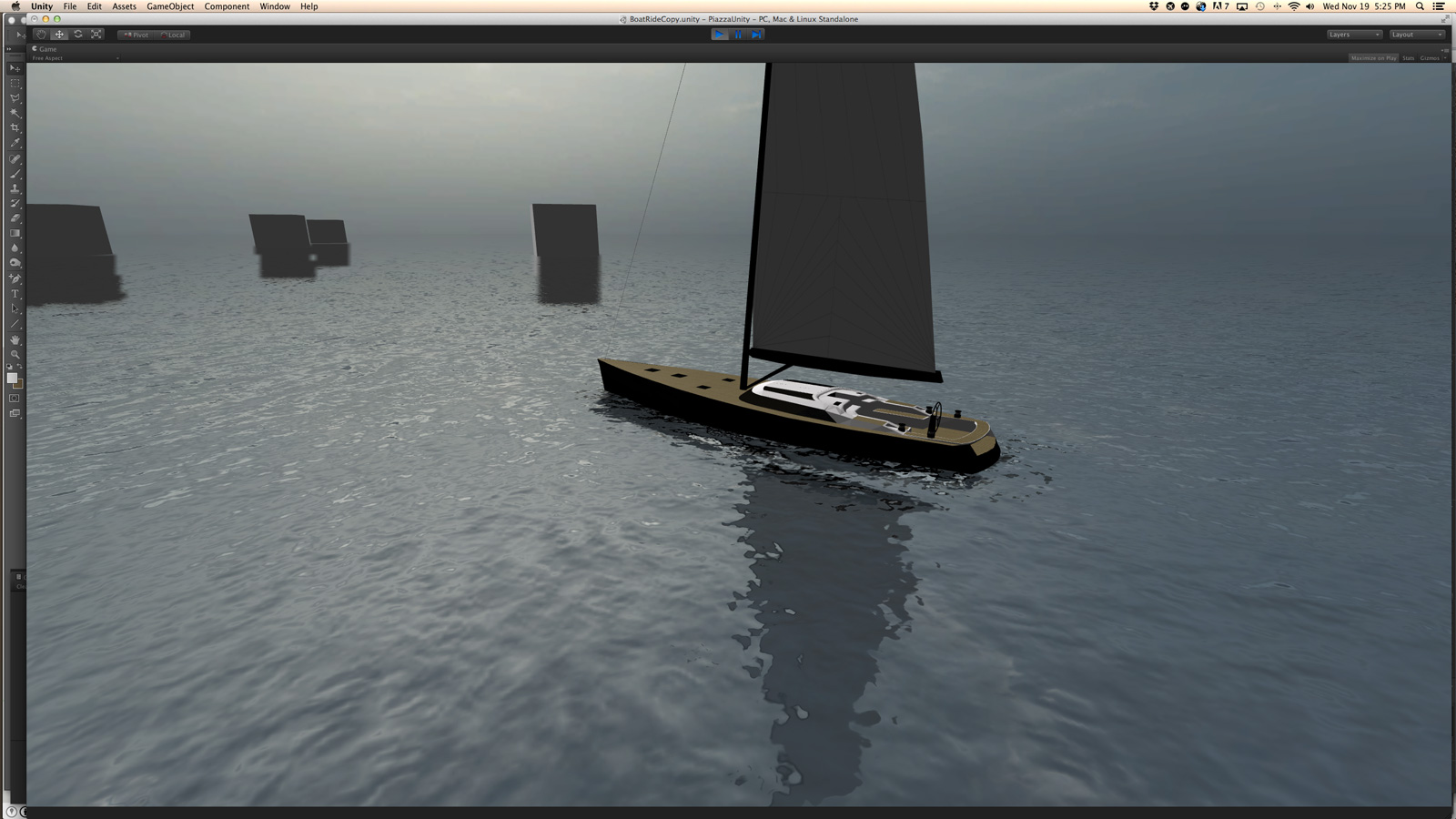Toggle Local/Global handle rotation

point(172,35)
